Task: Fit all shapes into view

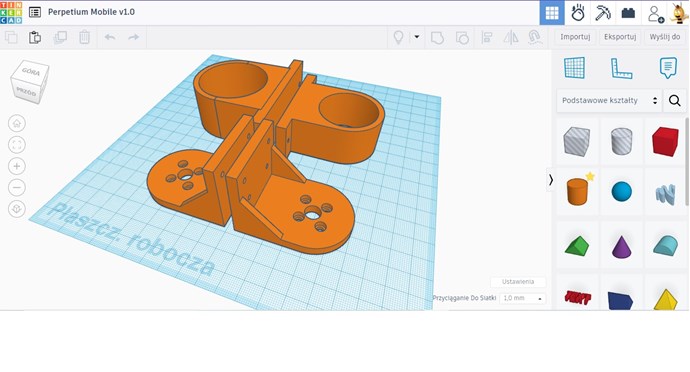Action: tap(17, 145)
